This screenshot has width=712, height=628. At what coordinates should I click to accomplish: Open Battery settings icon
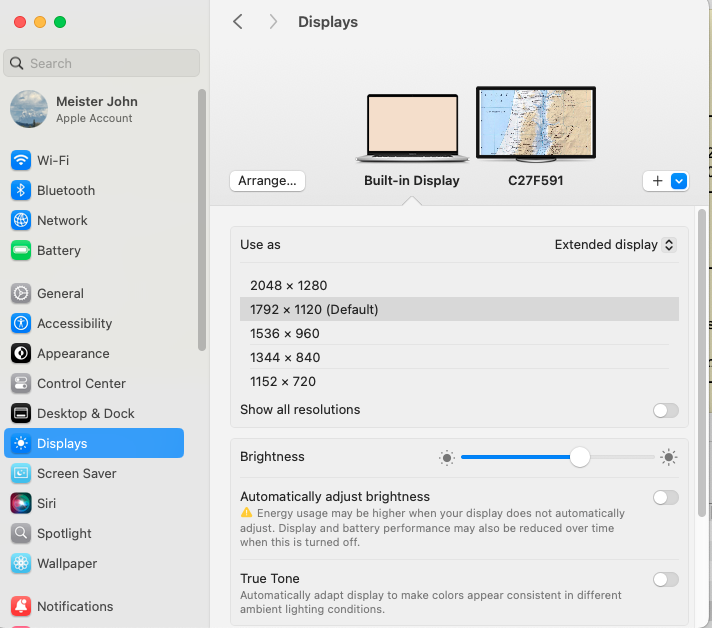(21, 250)
